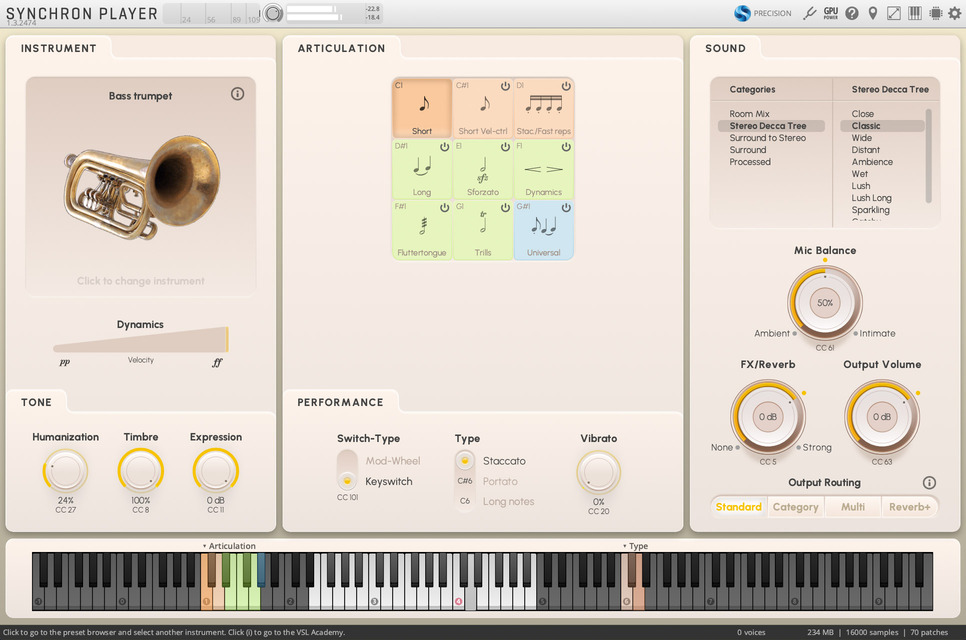Image resolution: width=966 pixels, height=640 pixels.
Task: Choose the Processed category
Action: pyautogui.click(x=750, y=161)
